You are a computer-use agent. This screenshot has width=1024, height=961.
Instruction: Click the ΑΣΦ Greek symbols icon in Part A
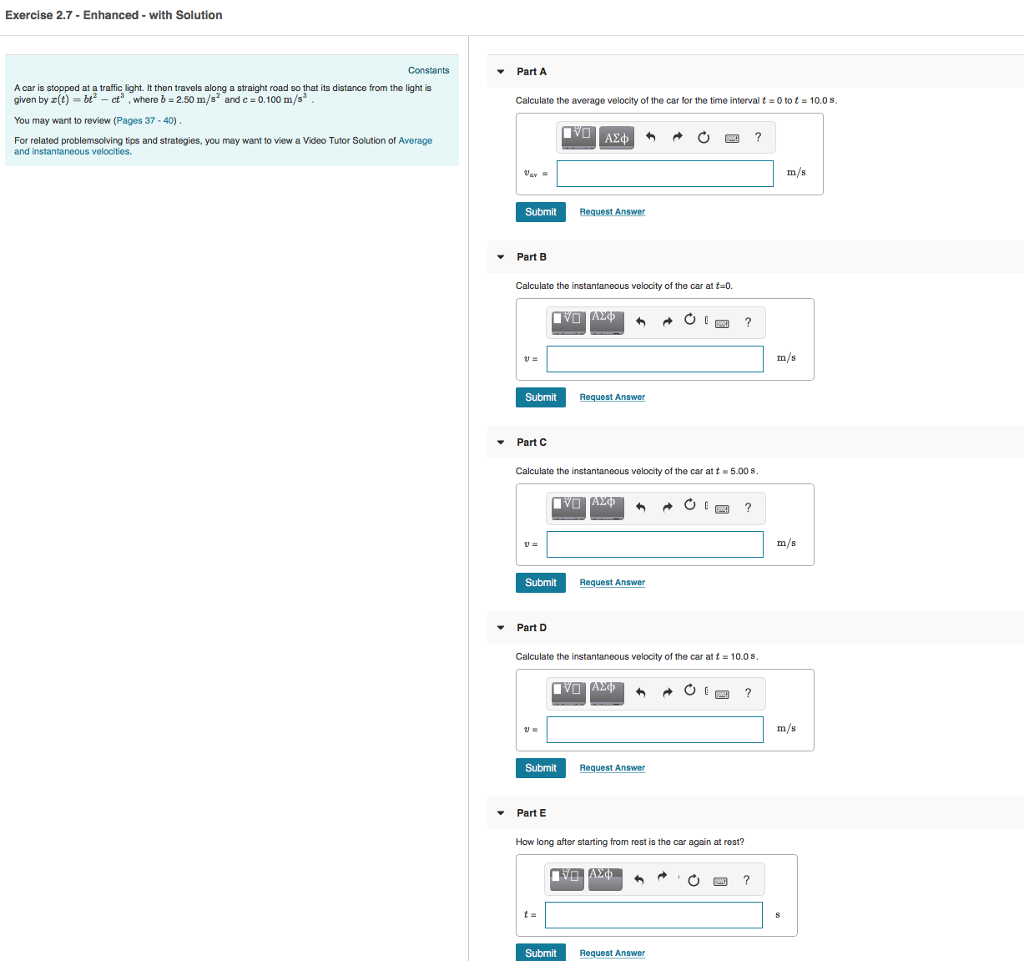[616, 138]
